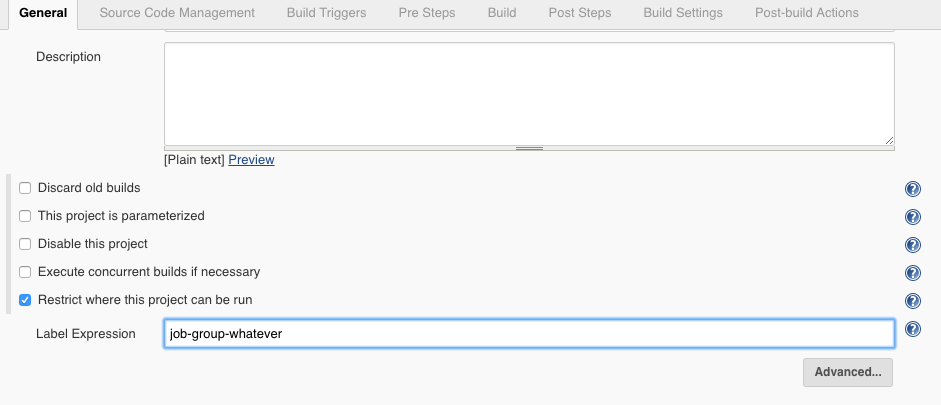Enable Execute concurrent builds if necessary
Viewport: 941px width, 405px height.
(x=26, y=272)
